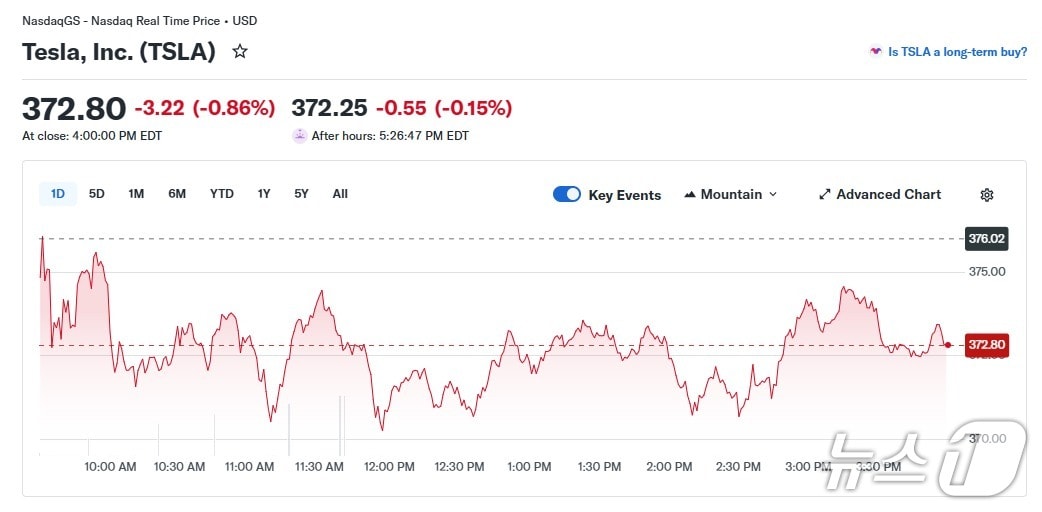1042x512 pixels.
Task: Choose the 6M chart range
Action: [x=177, y=194]
